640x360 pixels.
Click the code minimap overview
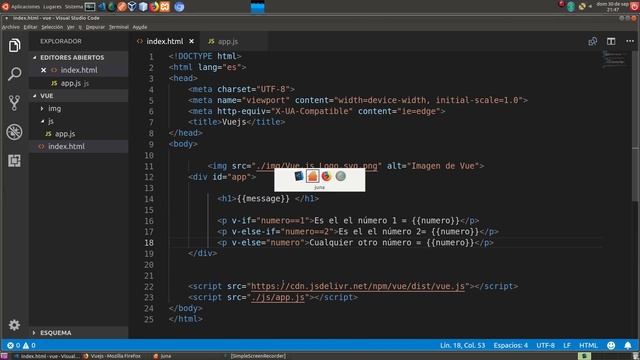coord(614,60)
